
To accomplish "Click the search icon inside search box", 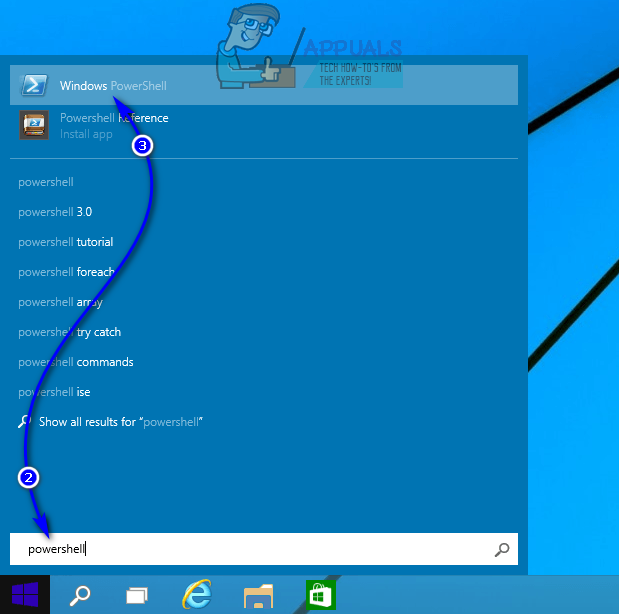I will coord(502,549).
